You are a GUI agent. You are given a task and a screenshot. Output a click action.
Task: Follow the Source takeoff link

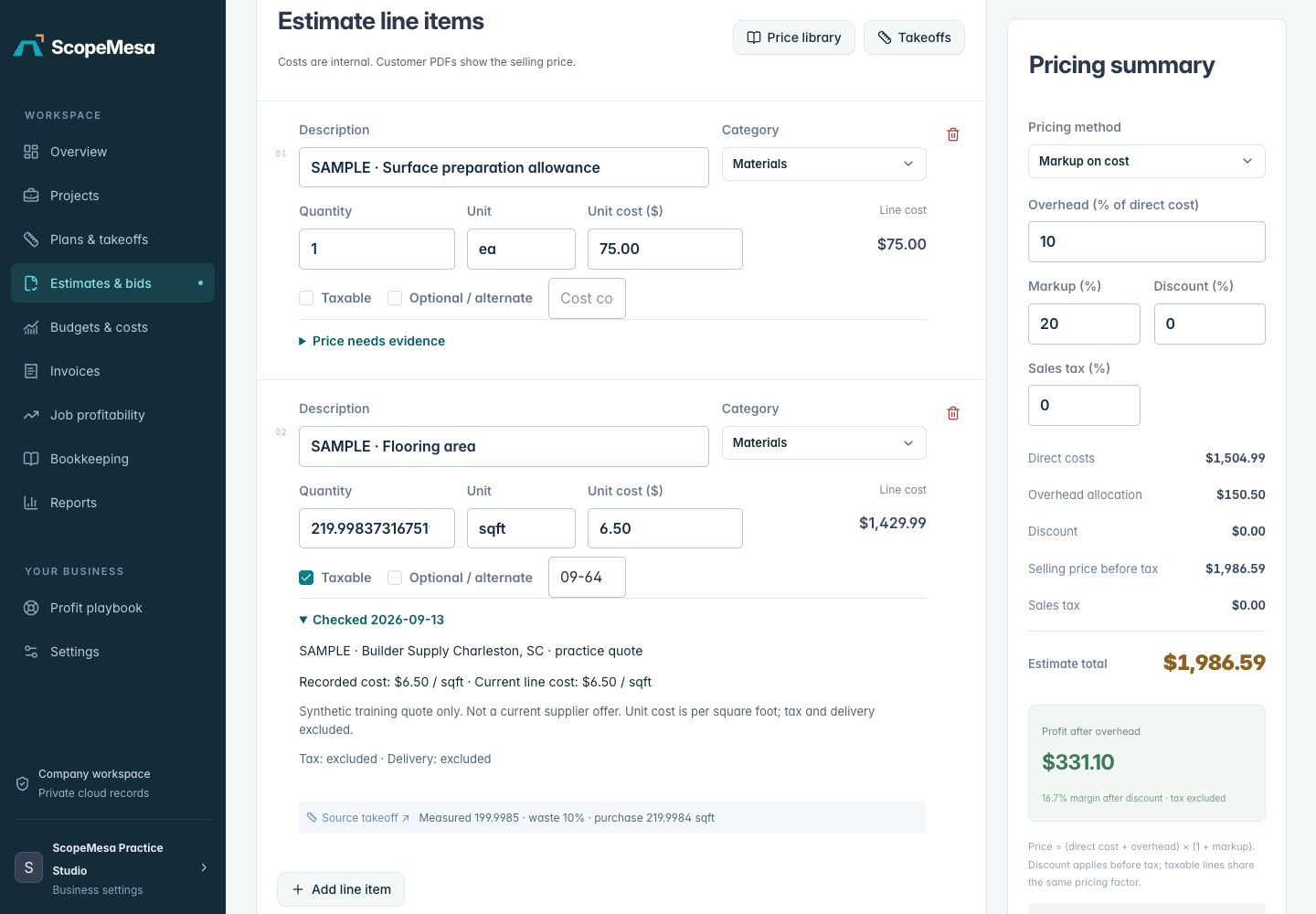click(x=359, y=818)
